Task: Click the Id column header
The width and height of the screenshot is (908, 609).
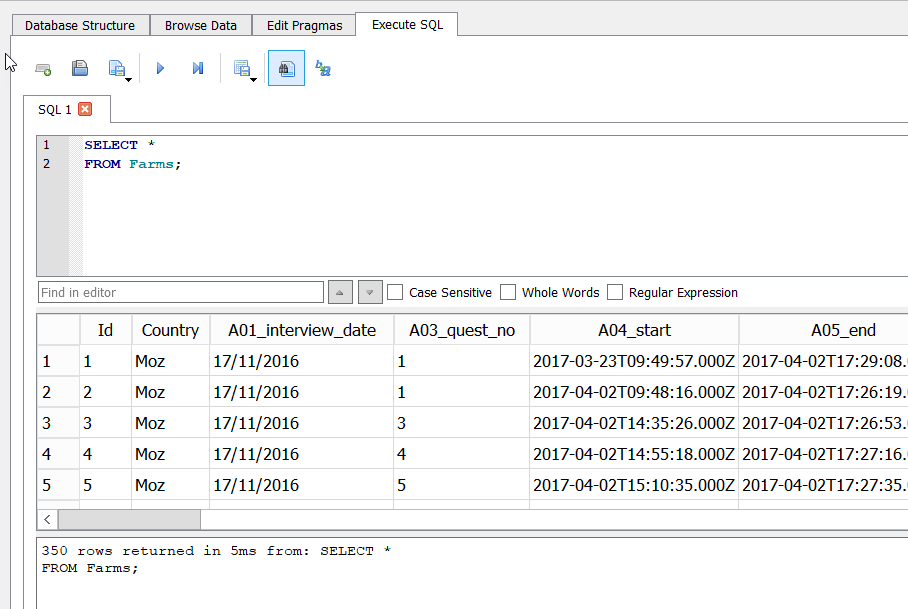Action: 105,330
